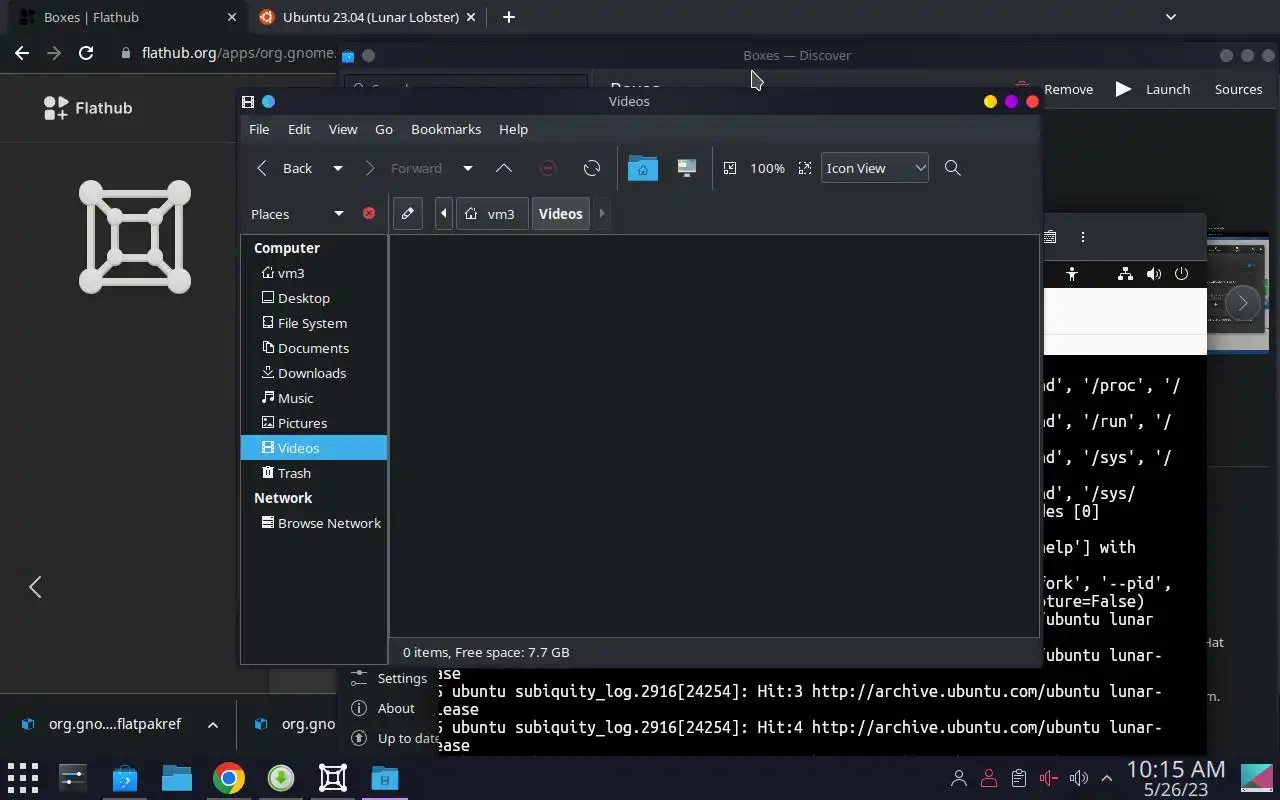
Task: Open the File menu
Action: pyautogui.click(x=259, y=129)
